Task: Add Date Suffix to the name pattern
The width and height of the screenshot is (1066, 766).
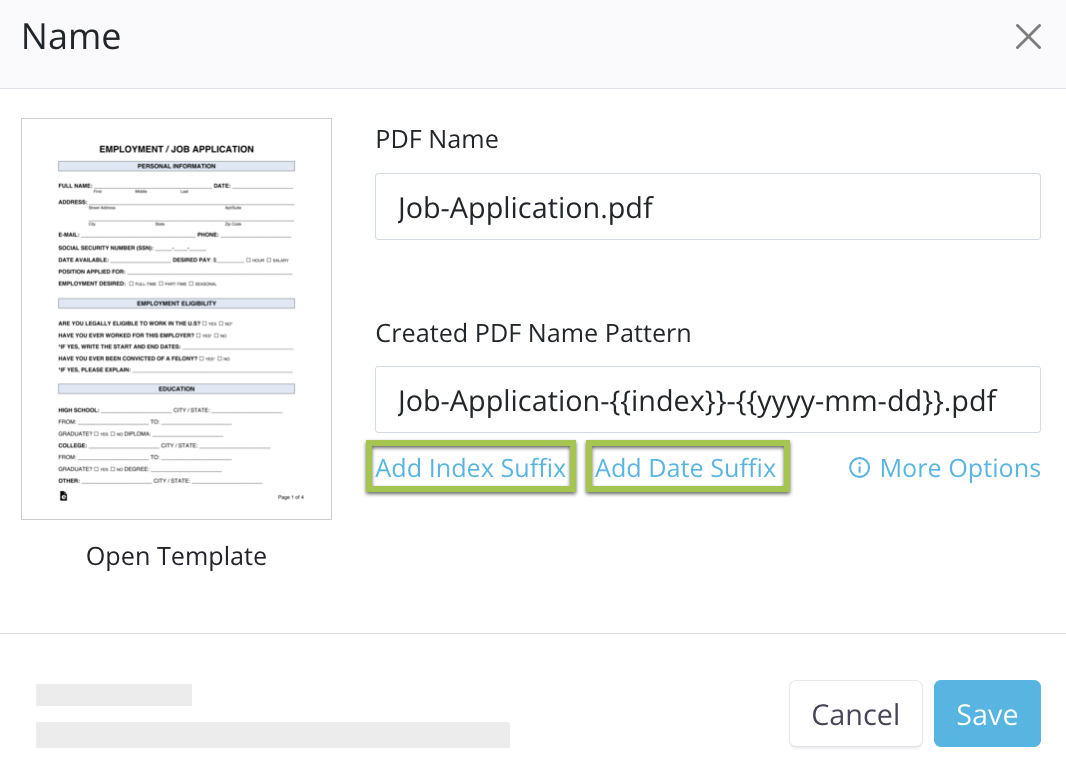Action: [686, 468]
